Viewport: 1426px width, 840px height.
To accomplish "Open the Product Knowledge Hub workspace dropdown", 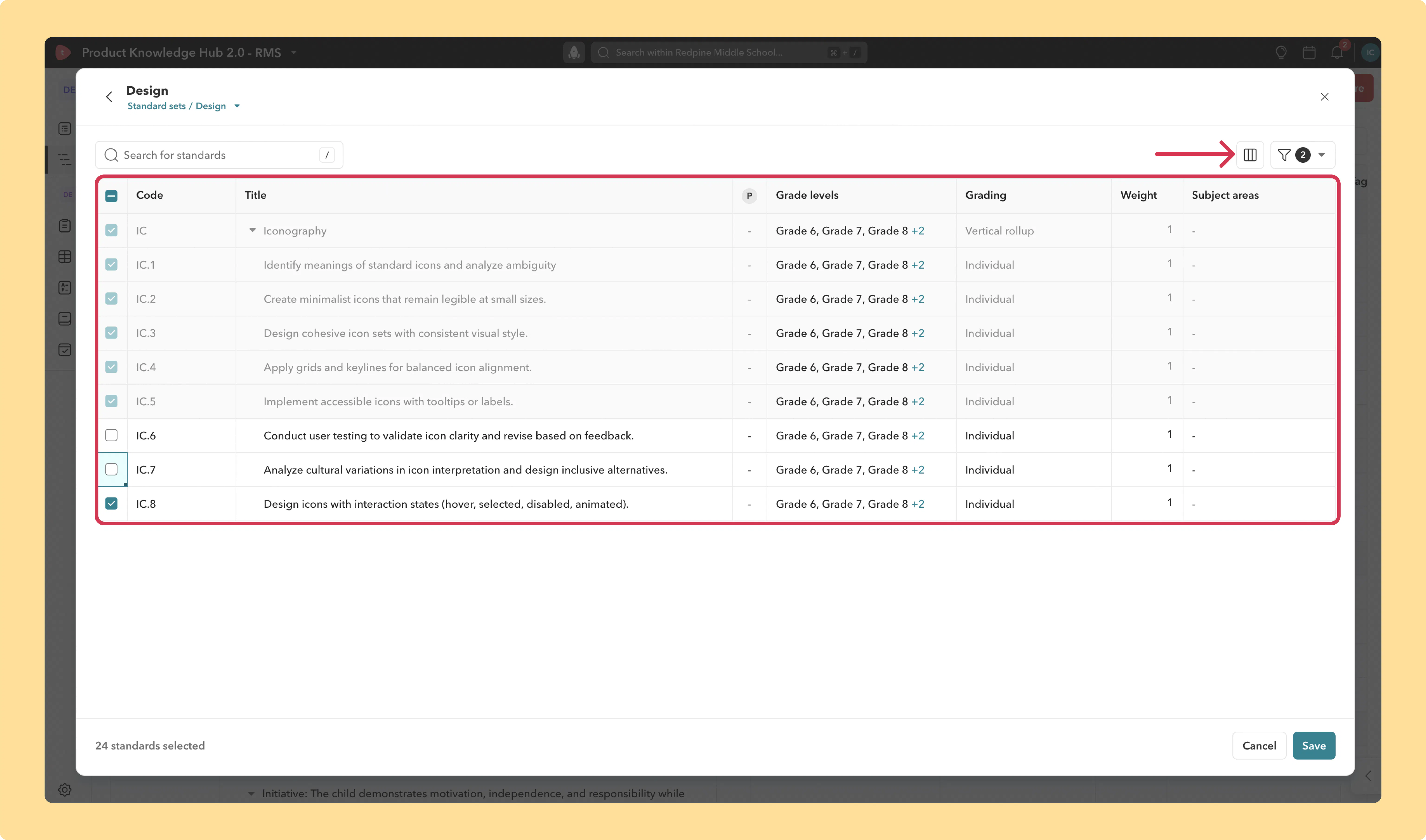I will pyautogui.click(x=294, y=53).
